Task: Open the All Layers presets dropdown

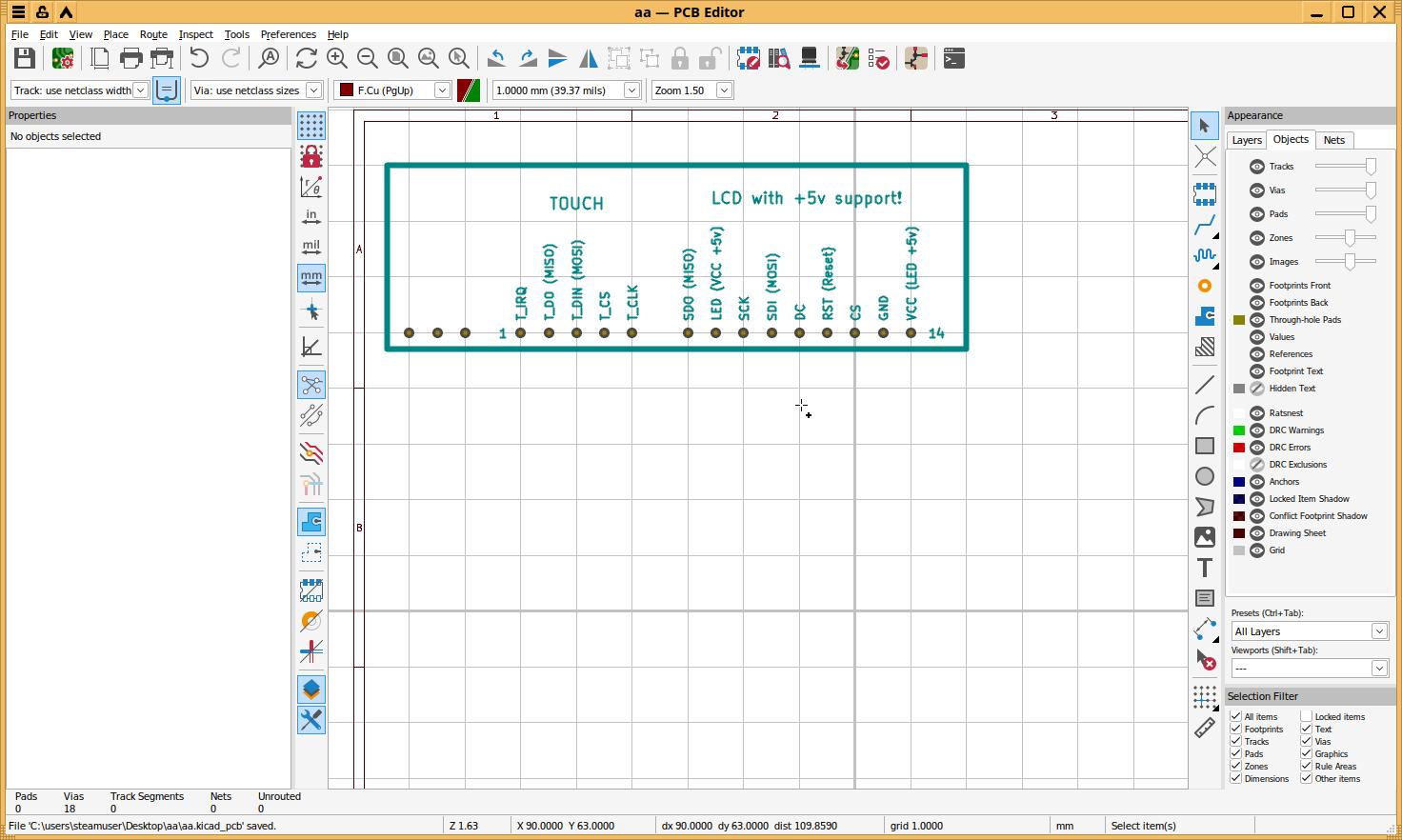Action: (x=1378, y=631)
